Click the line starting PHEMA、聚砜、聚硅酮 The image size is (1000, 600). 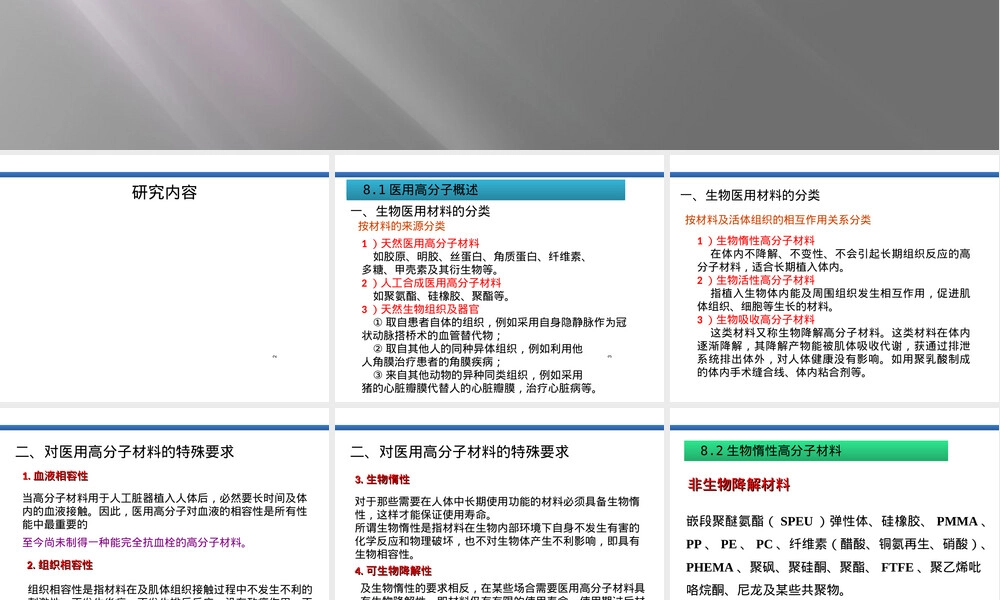tap(834, 567)
